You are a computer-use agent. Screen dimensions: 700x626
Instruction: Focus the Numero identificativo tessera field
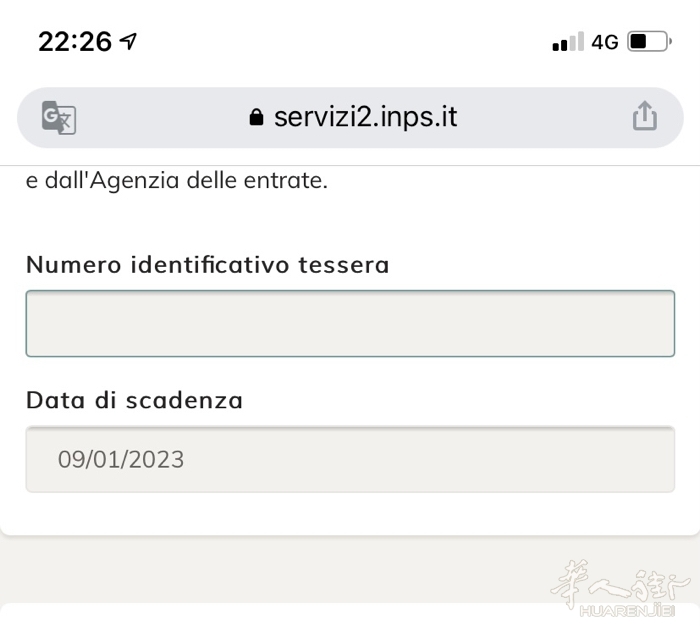(x=350, y=323)
